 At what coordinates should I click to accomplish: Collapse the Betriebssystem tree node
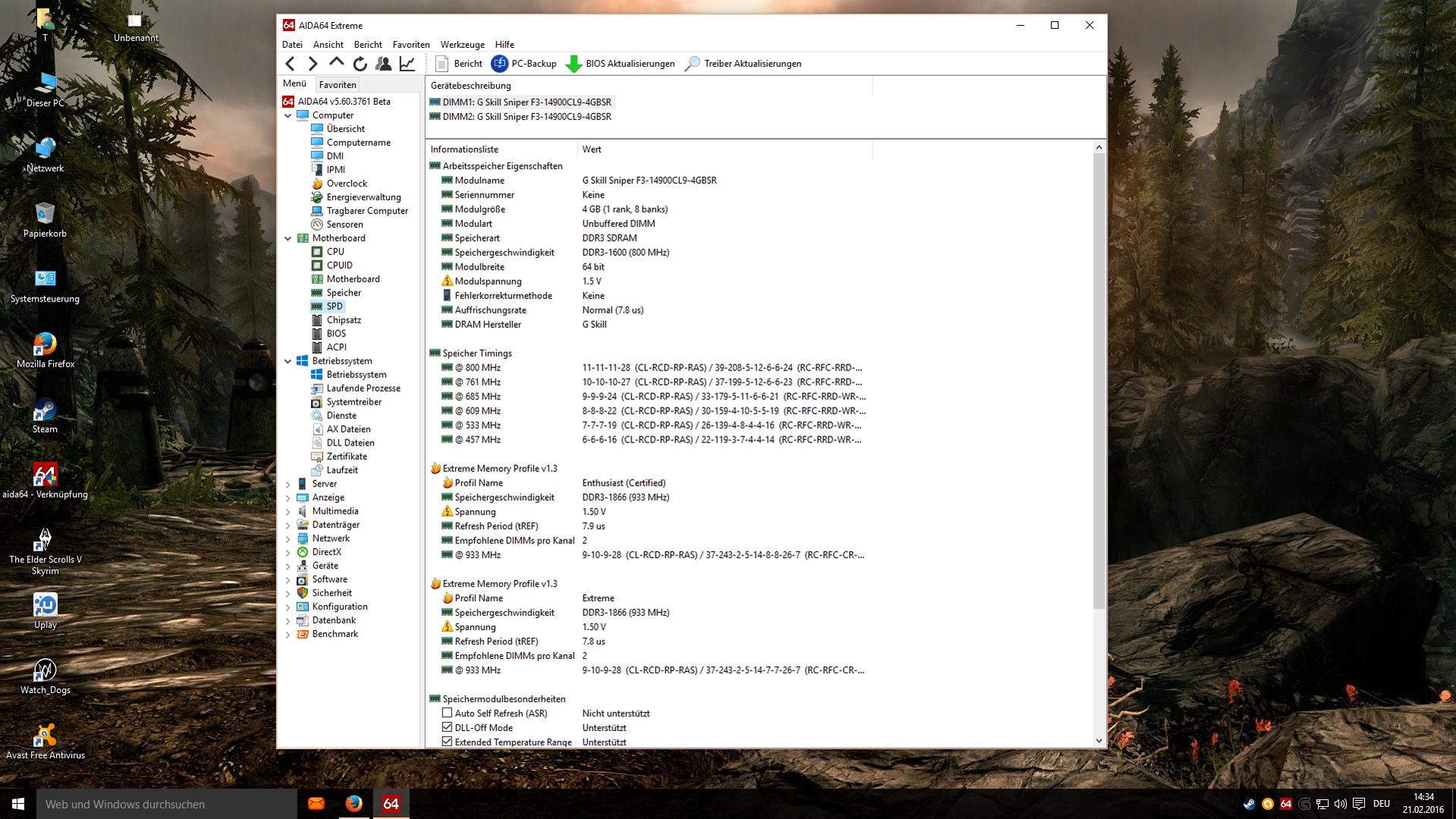click(288, 361)
